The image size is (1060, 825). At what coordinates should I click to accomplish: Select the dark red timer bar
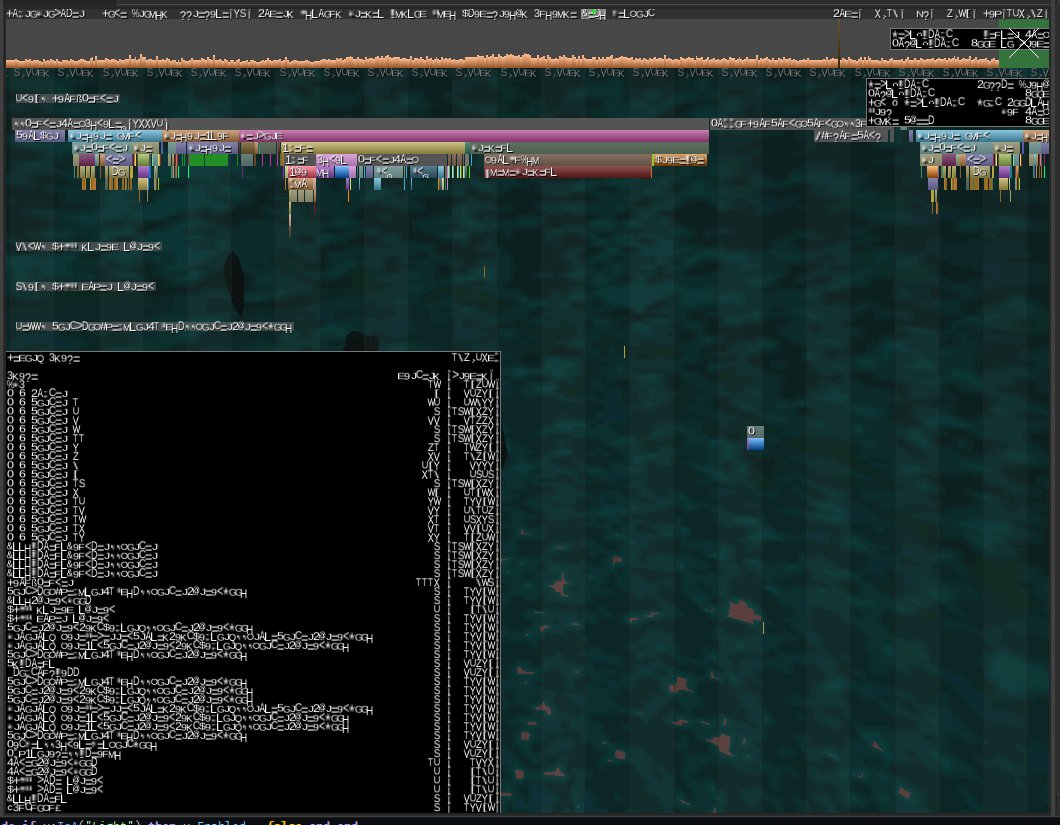click(568, 173)
